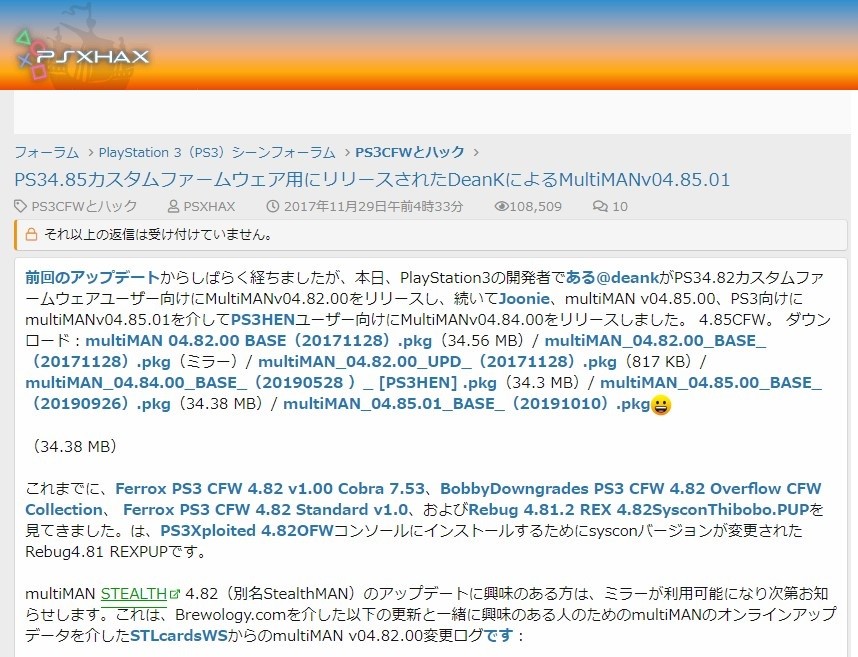Open Ferrox PS3 CFW 4.82 v1.00 Cobra 7.53
This screenshot has height=657, width=858.
click(270, 488)
